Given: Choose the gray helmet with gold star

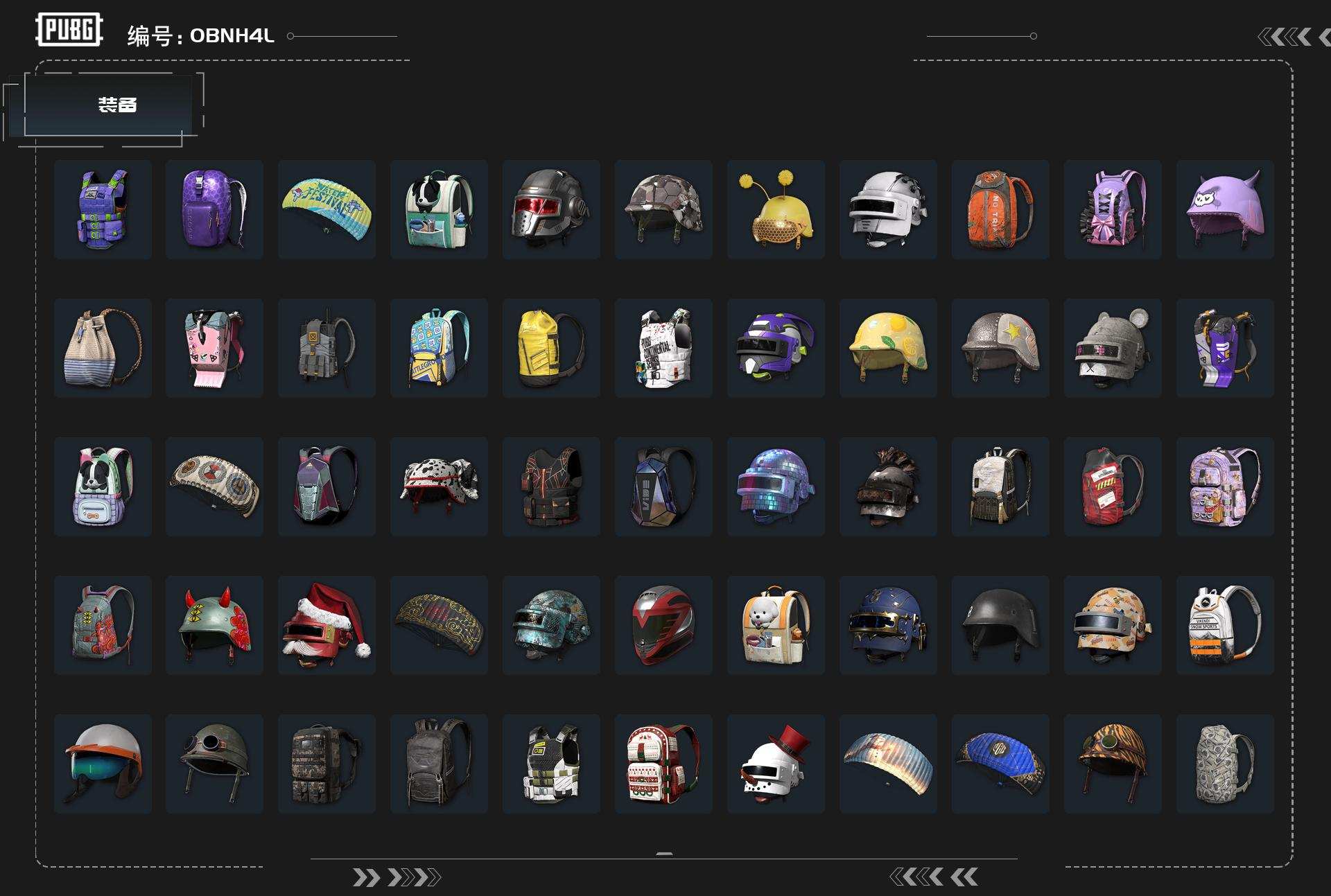Looking at the screenshot, I should [1000, 348].
